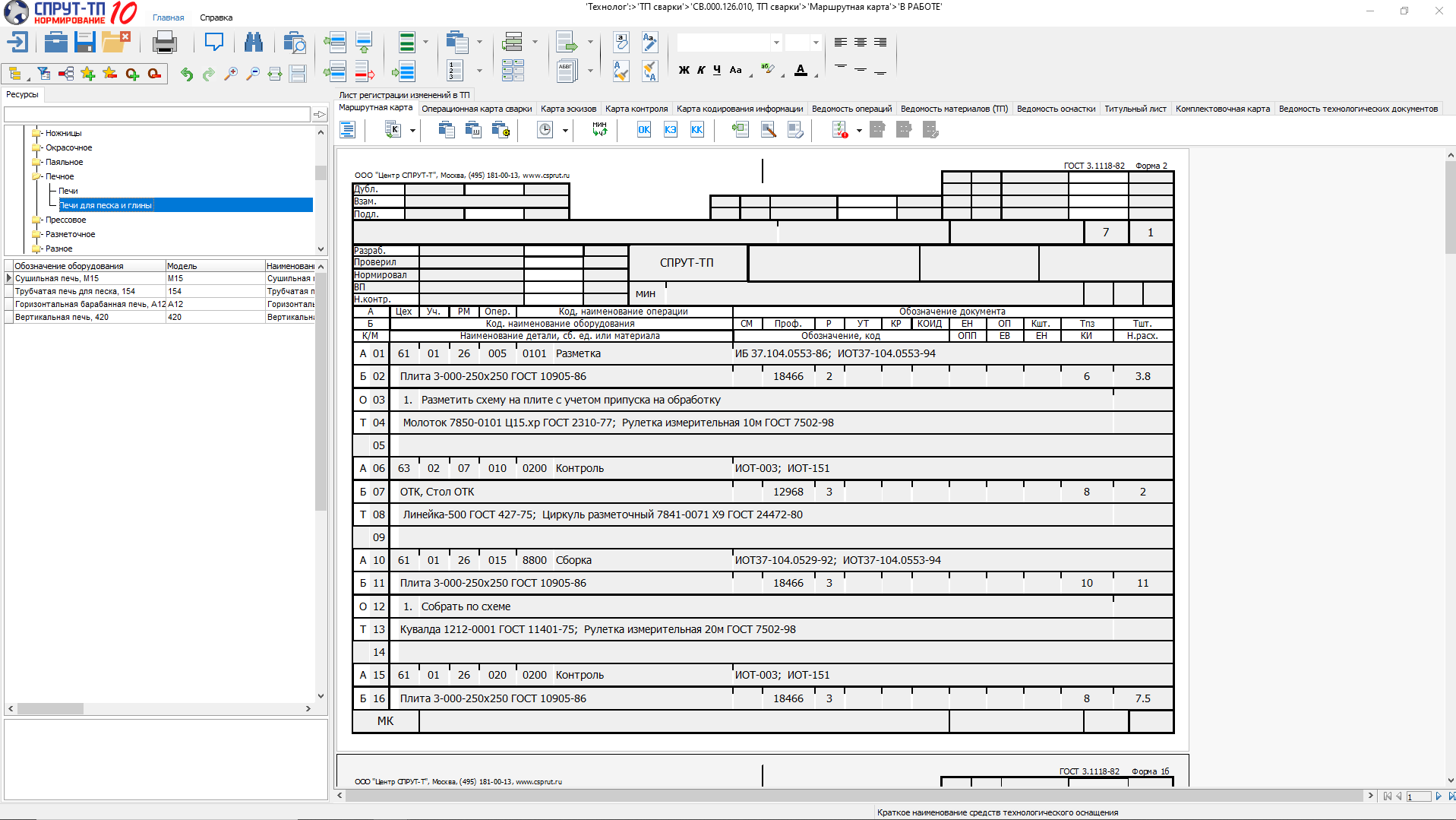Open the Справка menu

pos(216,17)
